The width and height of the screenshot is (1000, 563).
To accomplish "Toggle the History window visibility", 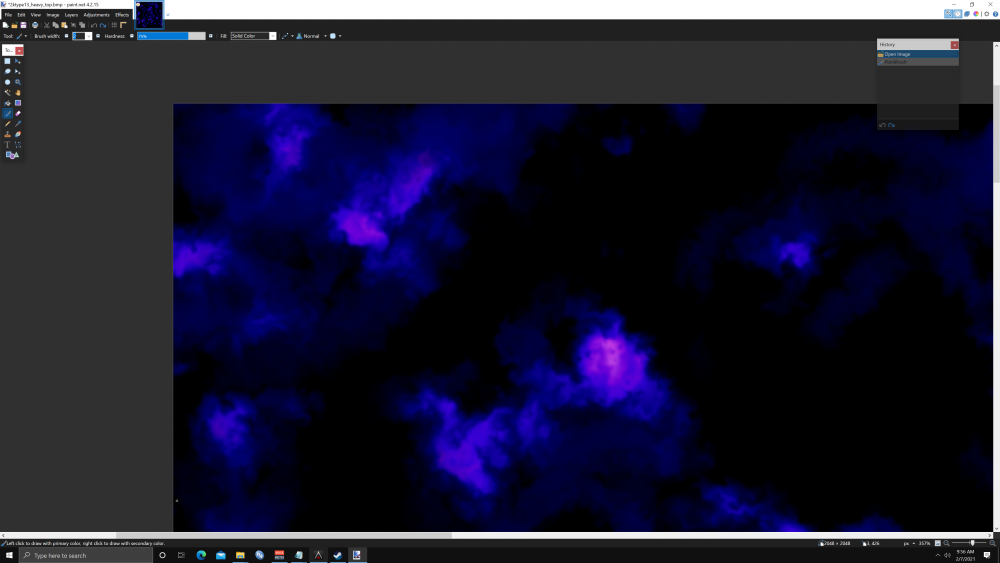I will [957, 13].
